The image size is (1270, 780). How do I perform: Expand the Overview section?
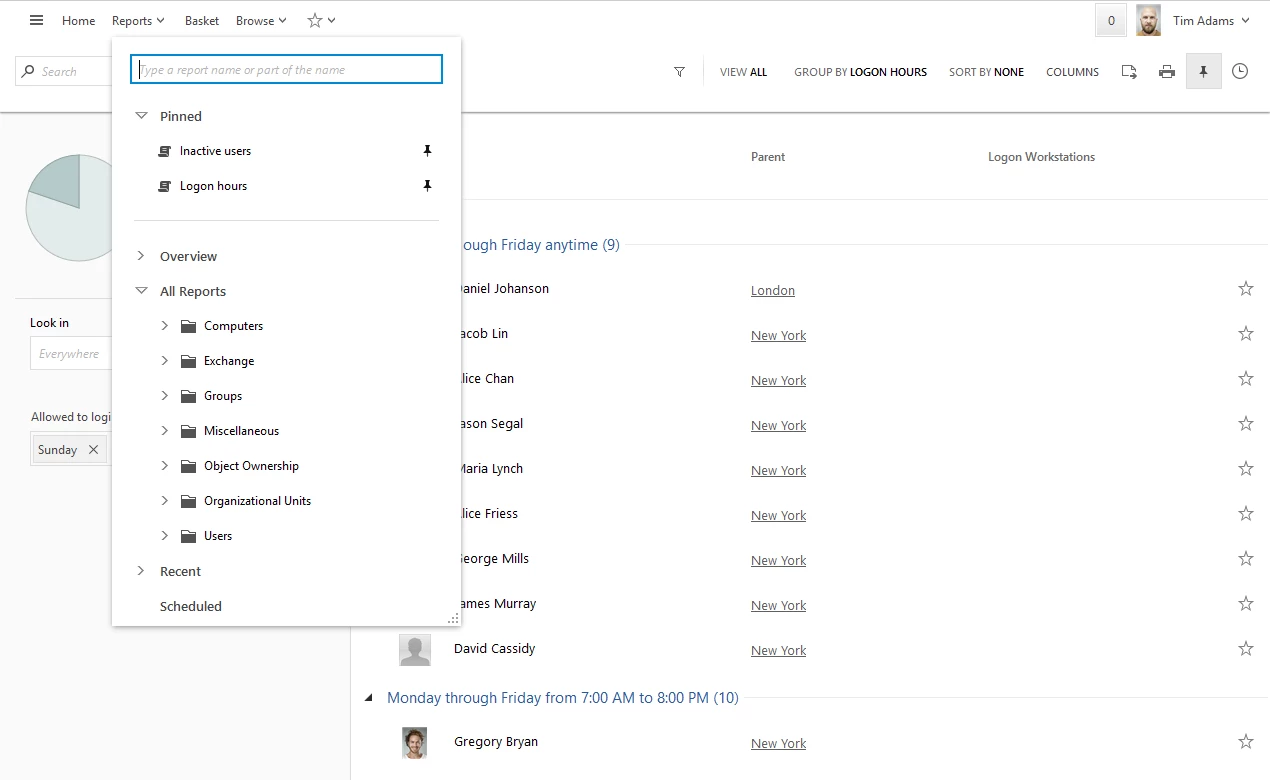click(141, 256)
